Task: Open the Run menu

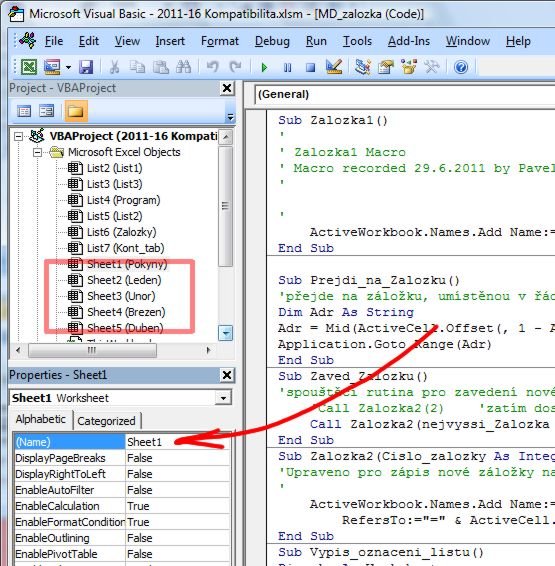Action: point(316,41)
